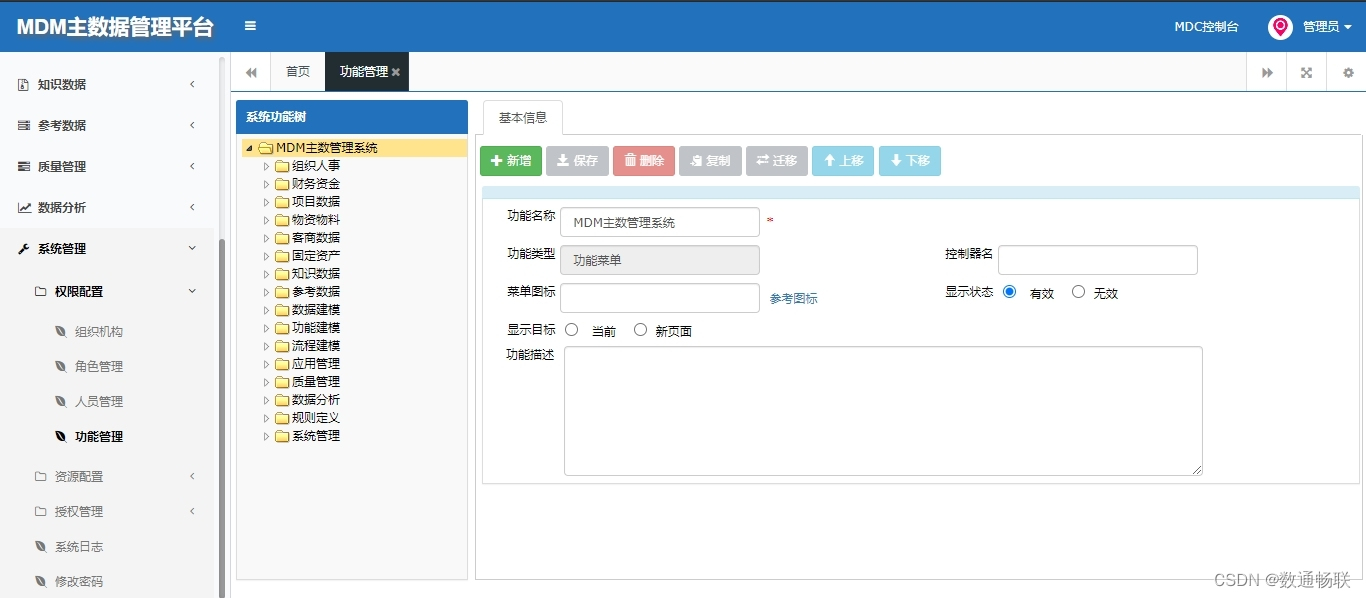Click the folder icon of 固定资产 node

point(282,256)
